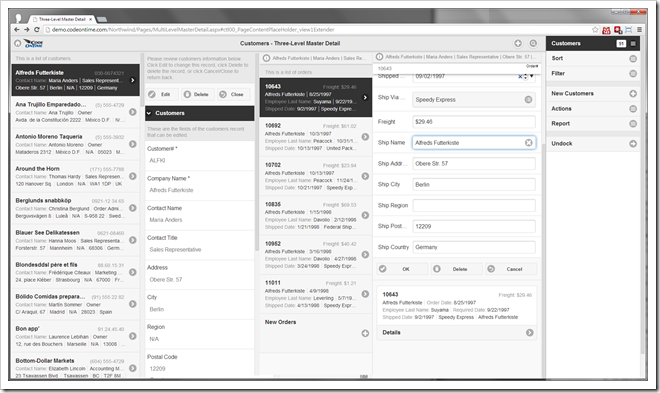Select the Bottom-Dollar Markets customer
660x393 pixels.
[x=75, y=366]
